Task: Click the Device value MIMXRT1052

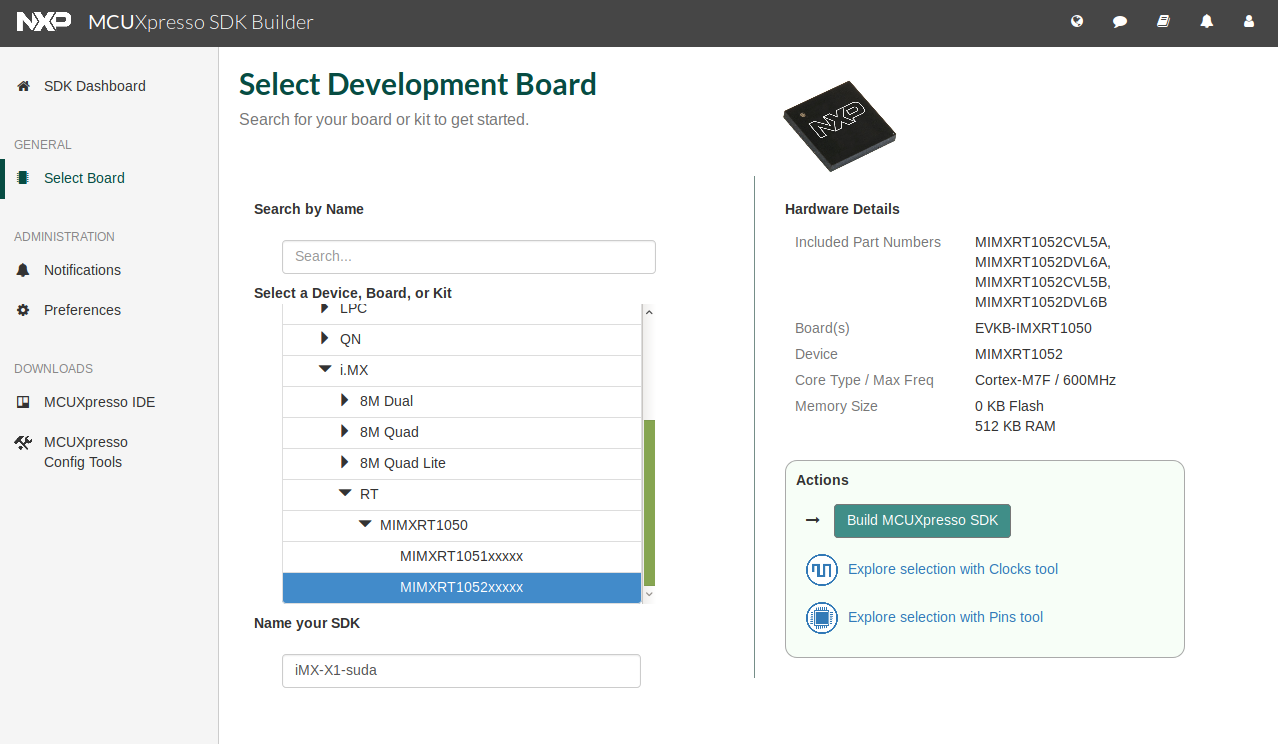Action: click(x=1019, y=354)
